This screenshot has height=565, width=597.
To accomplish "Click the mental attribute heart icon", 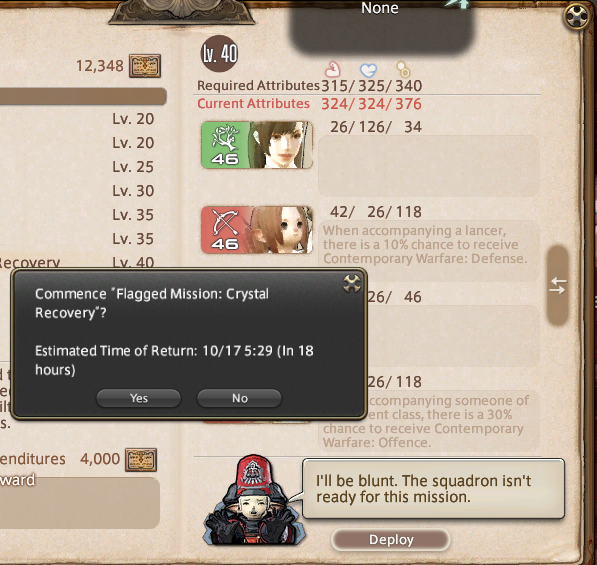I will click(x=368, y=70).
